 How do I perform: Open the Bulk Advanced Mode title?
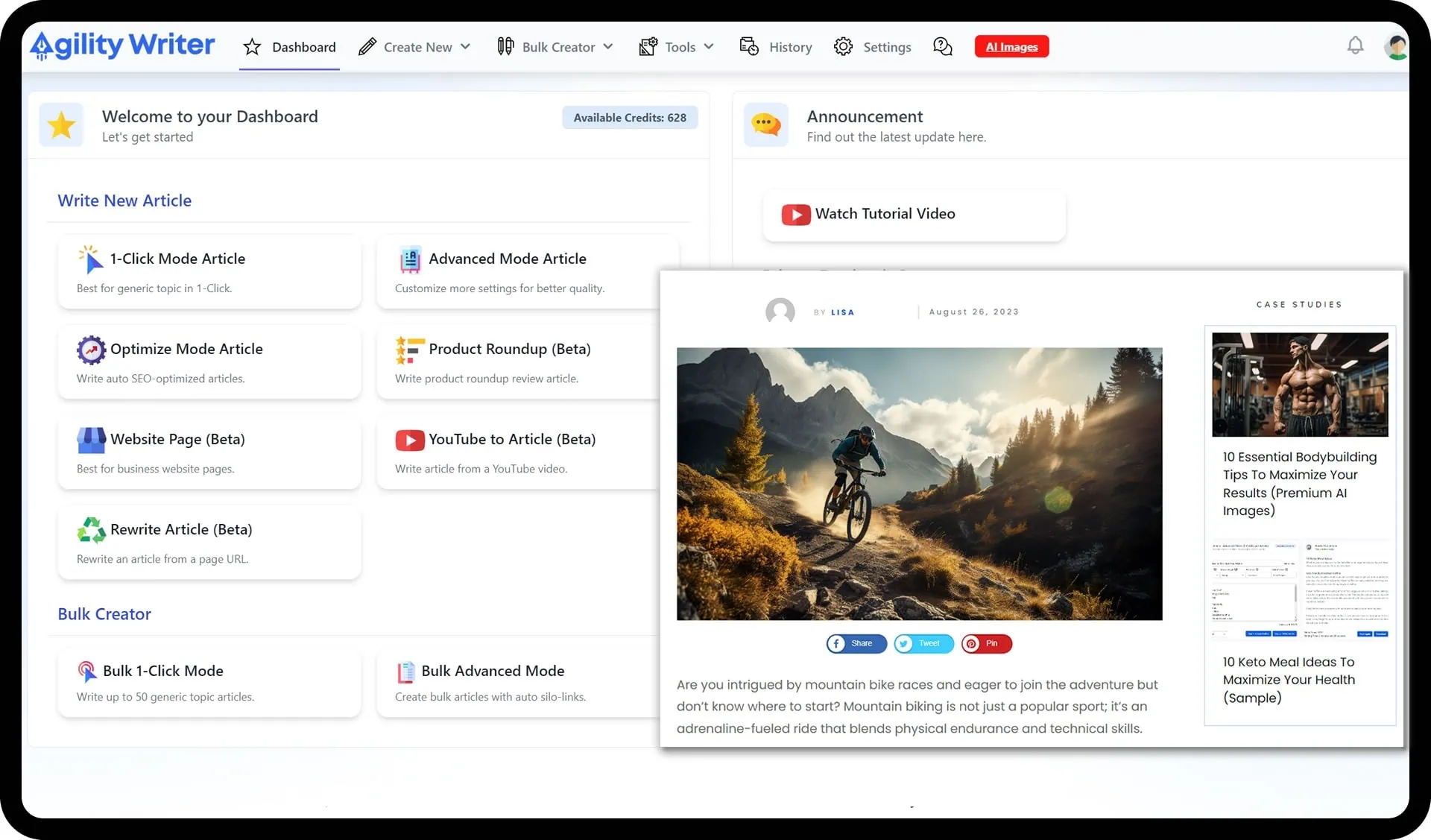493,671
